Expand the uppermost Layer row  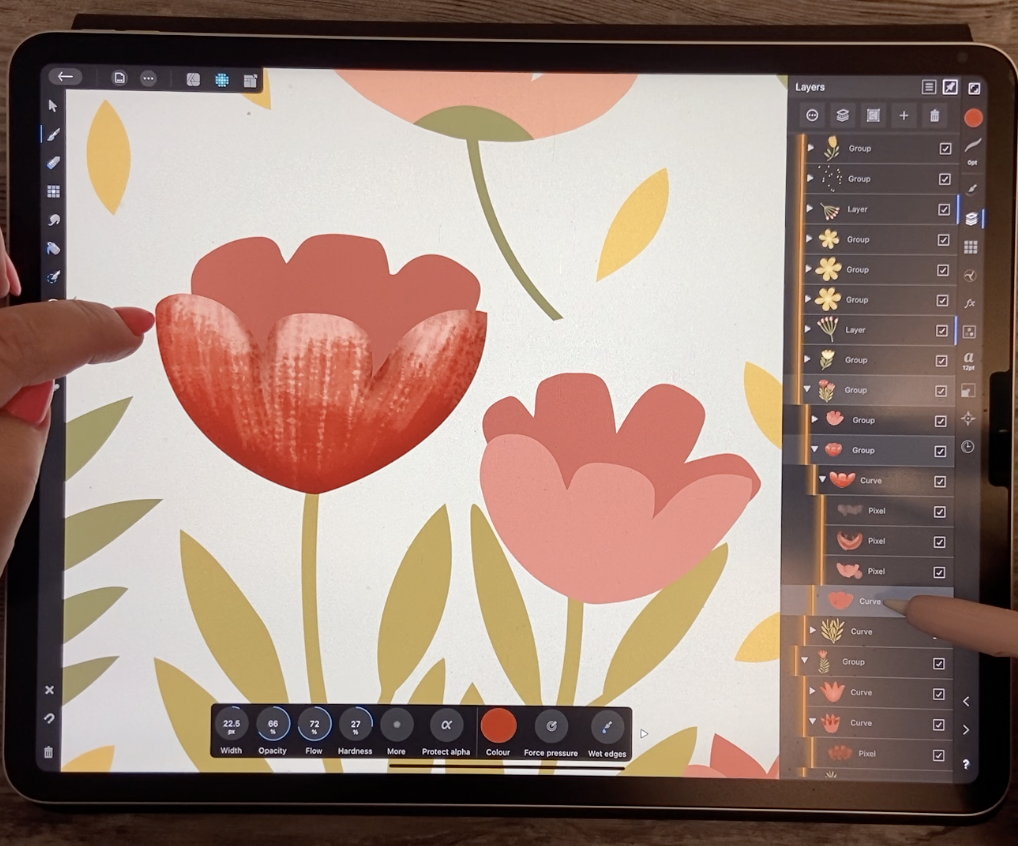click(x=810, y=208)
